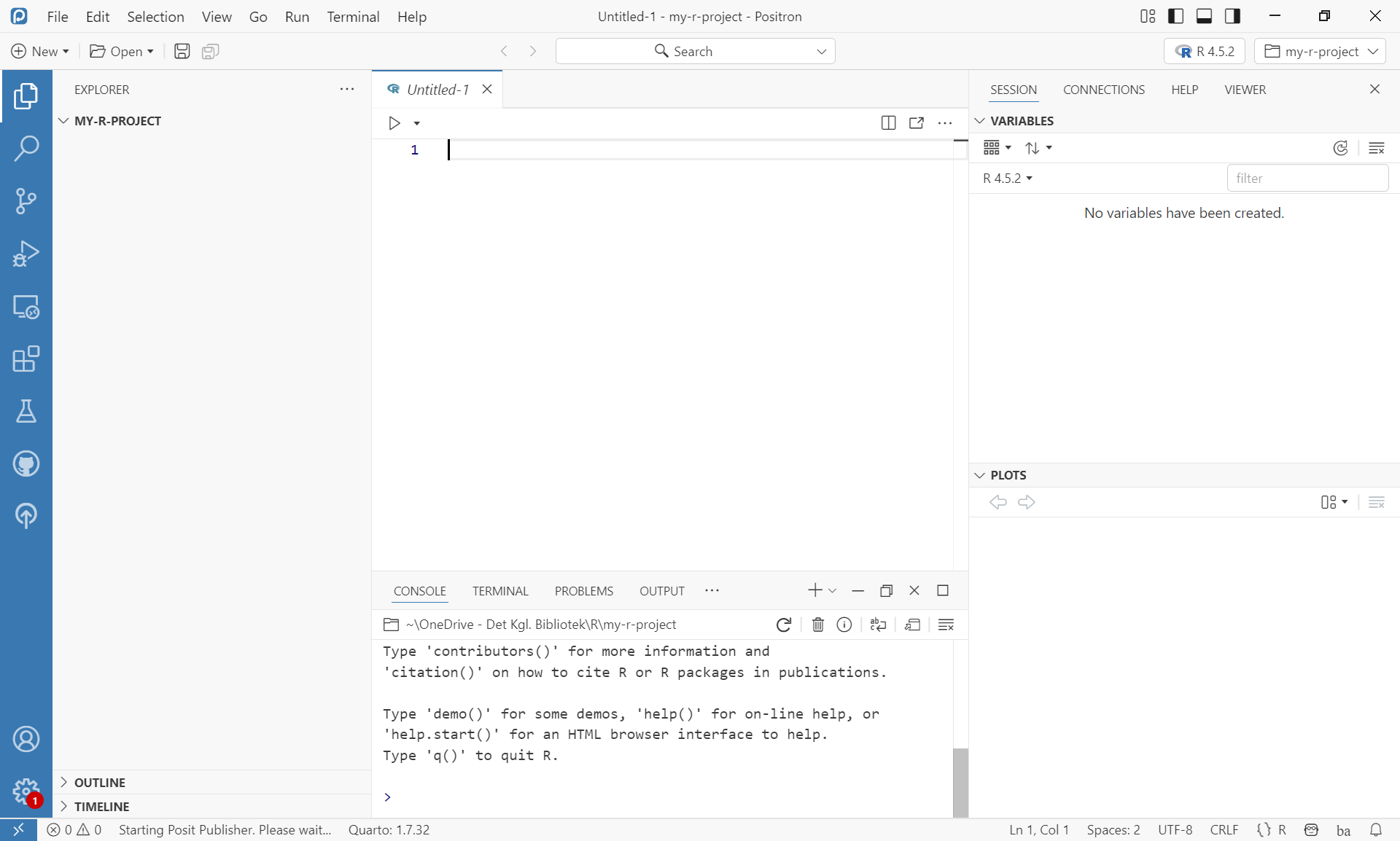Viewport: 1400px width, 841px height.
Task: Open Run and Debug view
Action: click(x=26, y=254)
